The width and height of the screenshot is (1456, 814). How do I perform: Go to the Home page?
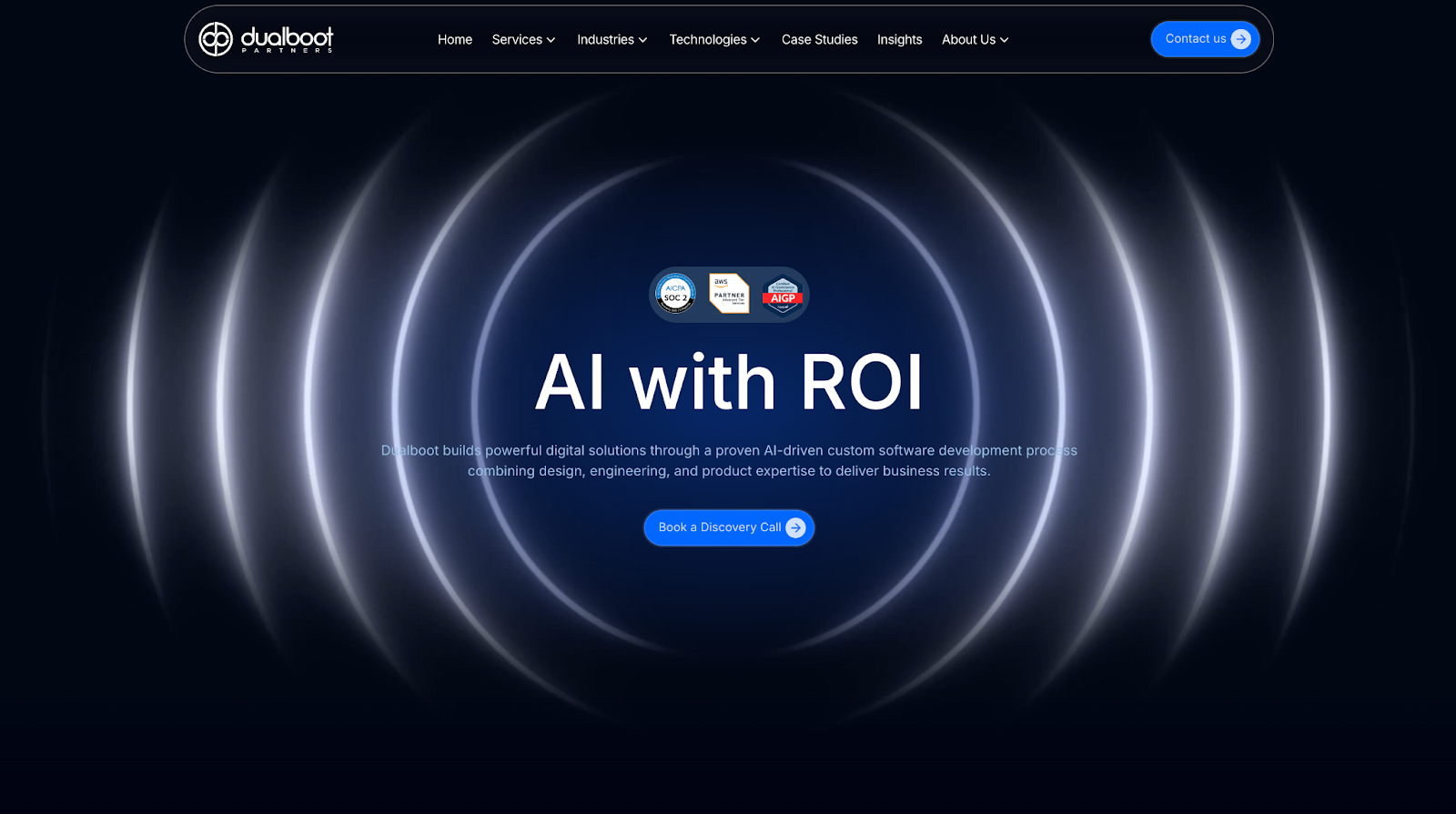(455, 39)
